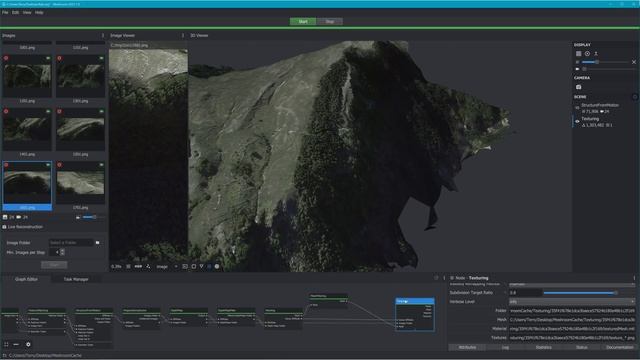The image size is (640, 360).
Task: Toggle the origin locator icon under DISPLAY
Action: click(596, 53)
